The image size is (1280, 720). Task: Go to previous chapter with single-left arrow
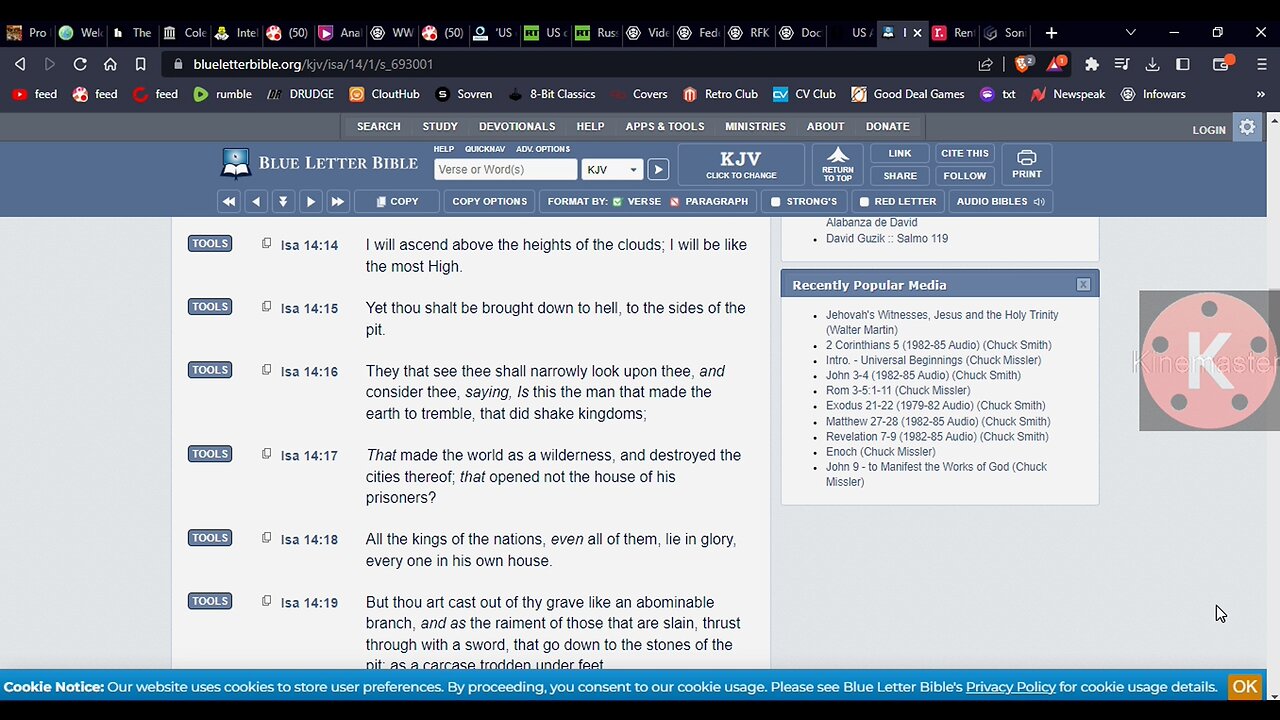(256, 201)
